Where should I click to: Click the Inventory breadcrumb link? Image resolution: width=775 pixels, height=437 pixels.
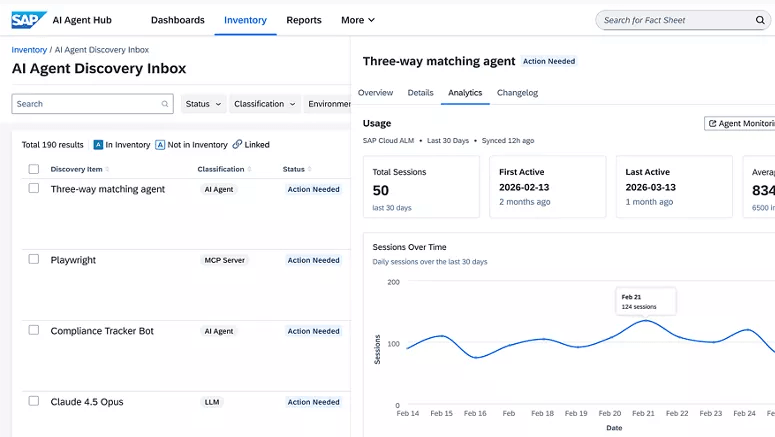coord(29,50)
